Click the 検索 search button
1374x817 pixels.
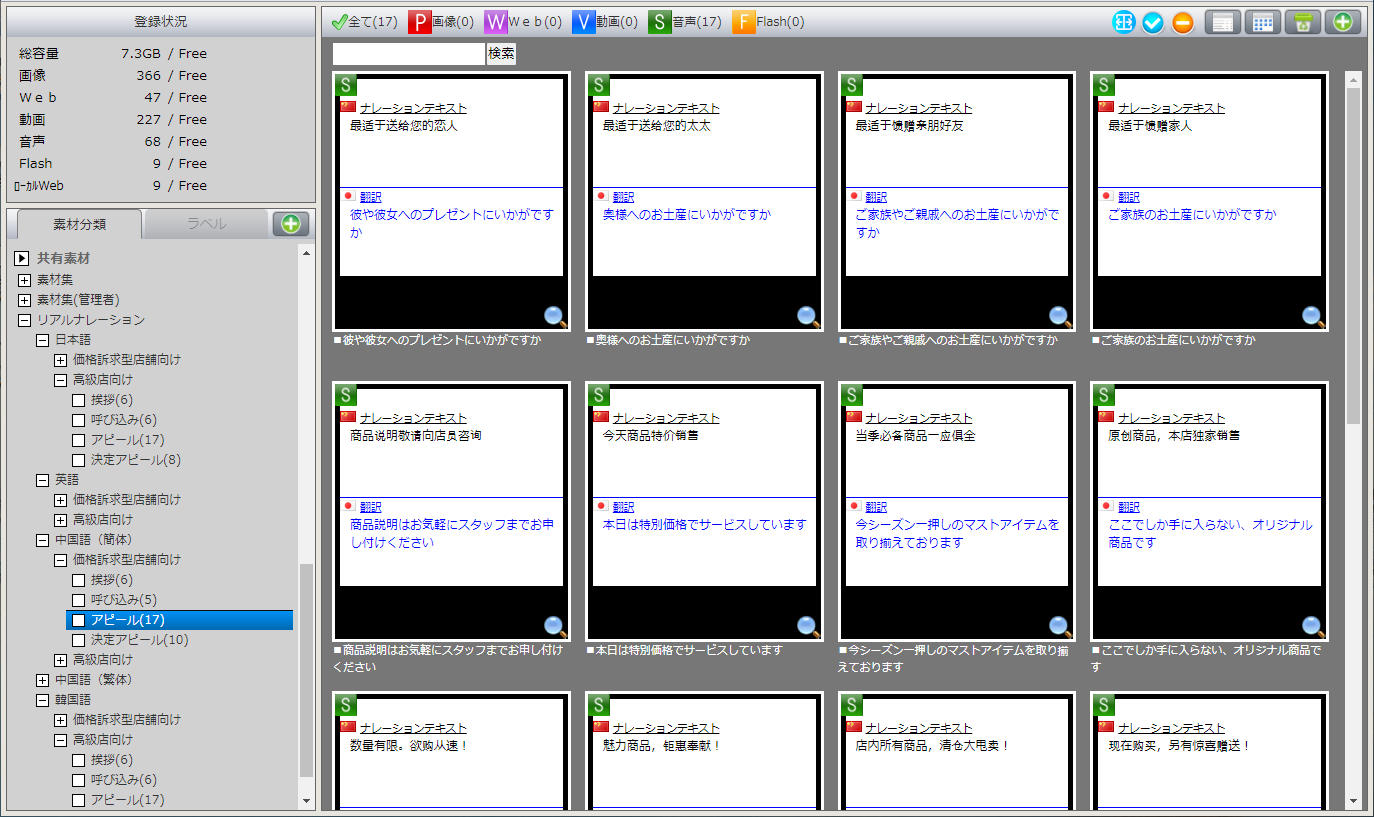(502, 54)
